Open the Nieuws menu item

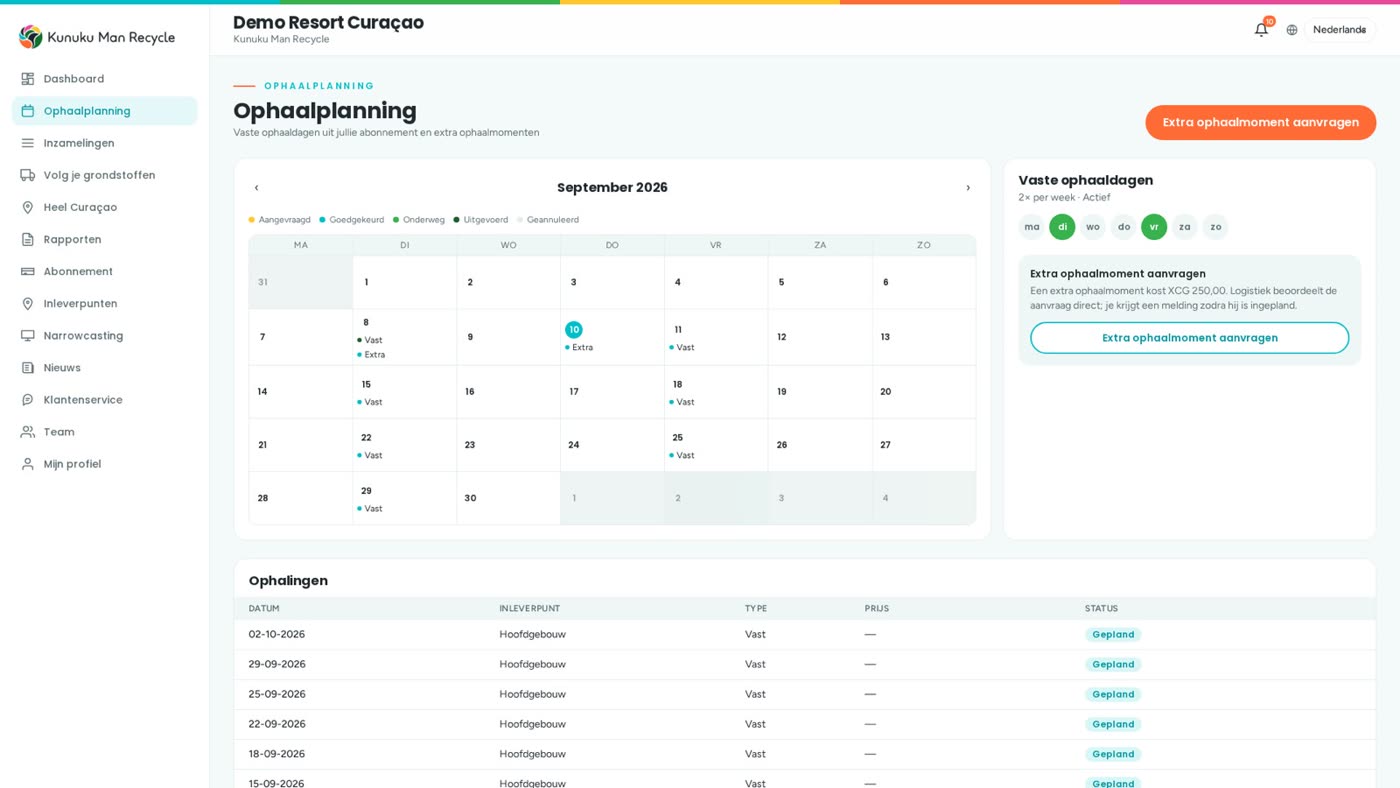(x=104, y=367)
